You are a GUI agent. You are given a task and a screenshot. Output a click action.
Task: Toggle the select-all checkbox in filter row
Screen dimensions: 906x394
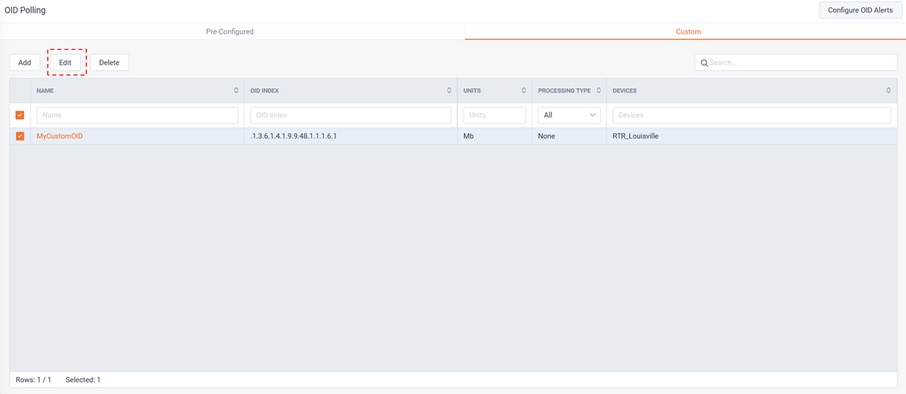[x=20, y=115]
